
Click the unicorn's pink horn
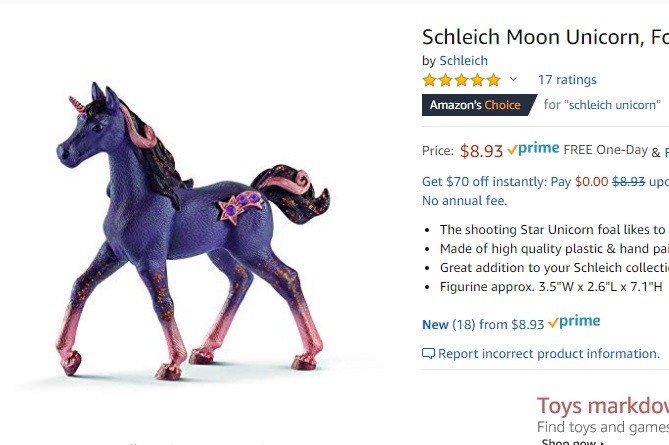coord(76,101)
